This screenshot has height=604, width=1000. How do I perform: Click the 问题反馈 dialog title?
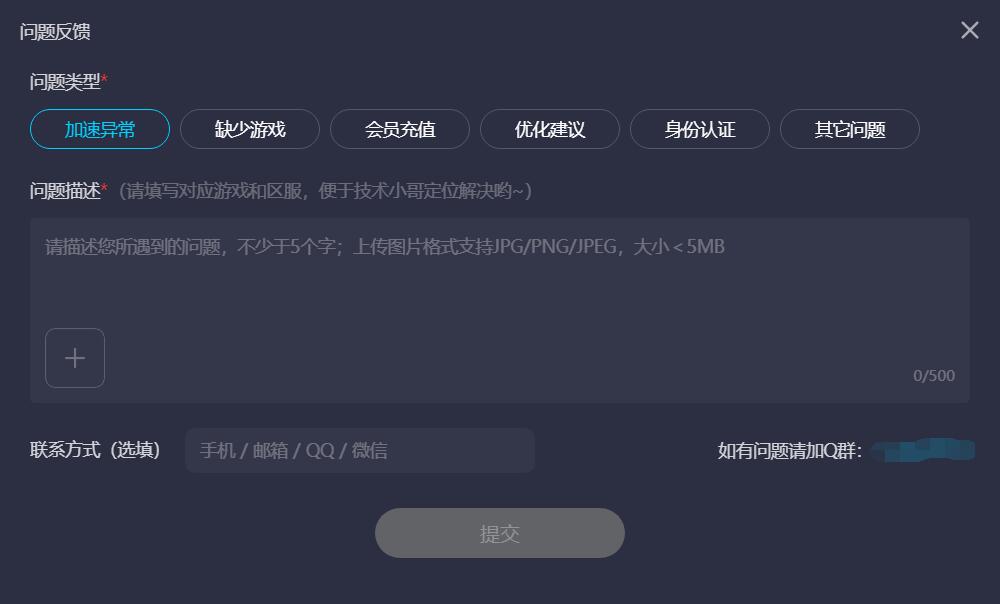pyautogui.click(x=55, y=32)
